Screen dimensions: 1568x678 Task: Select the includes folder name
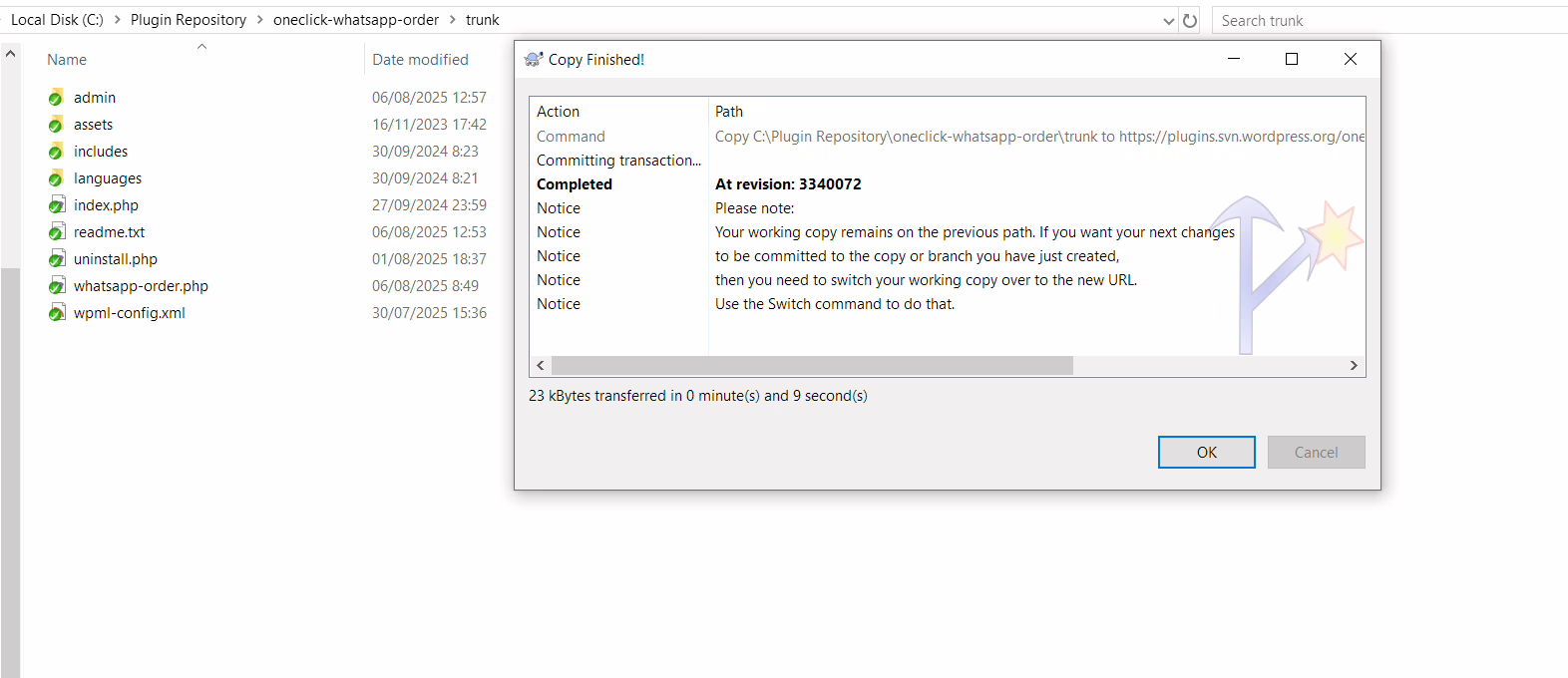(101, 152)
